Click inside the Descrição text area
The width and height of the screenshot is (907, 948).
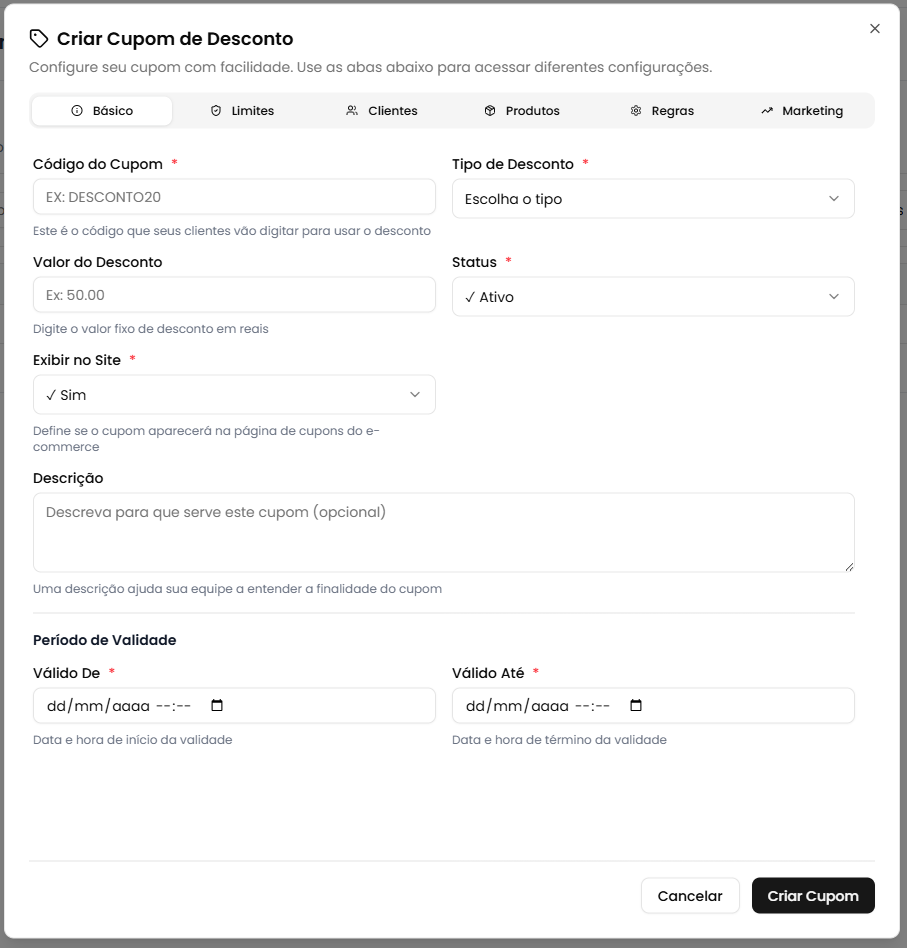[443, 532]
